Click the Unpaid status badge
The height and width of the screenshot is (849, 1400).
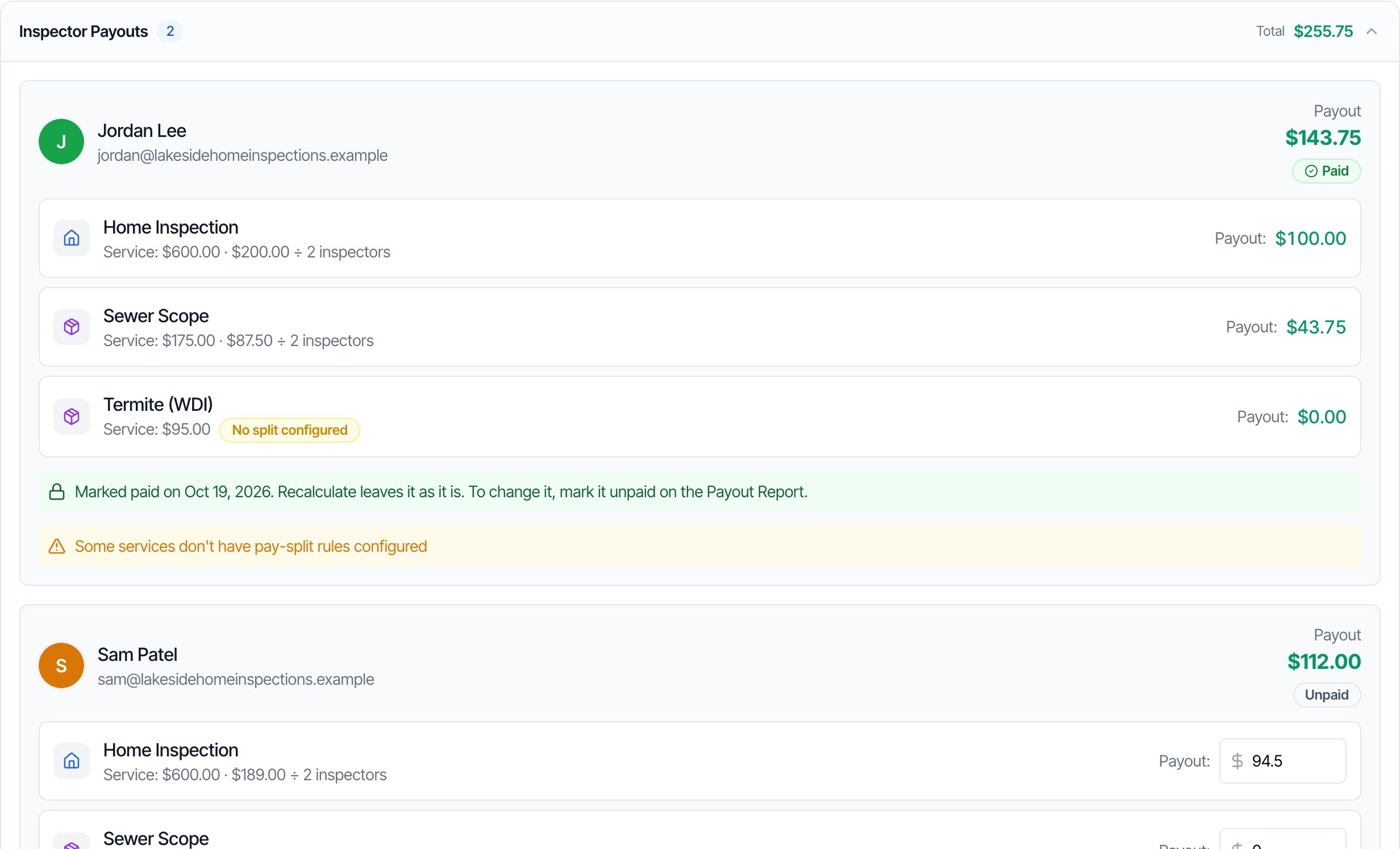click(x=1327, y=695)
